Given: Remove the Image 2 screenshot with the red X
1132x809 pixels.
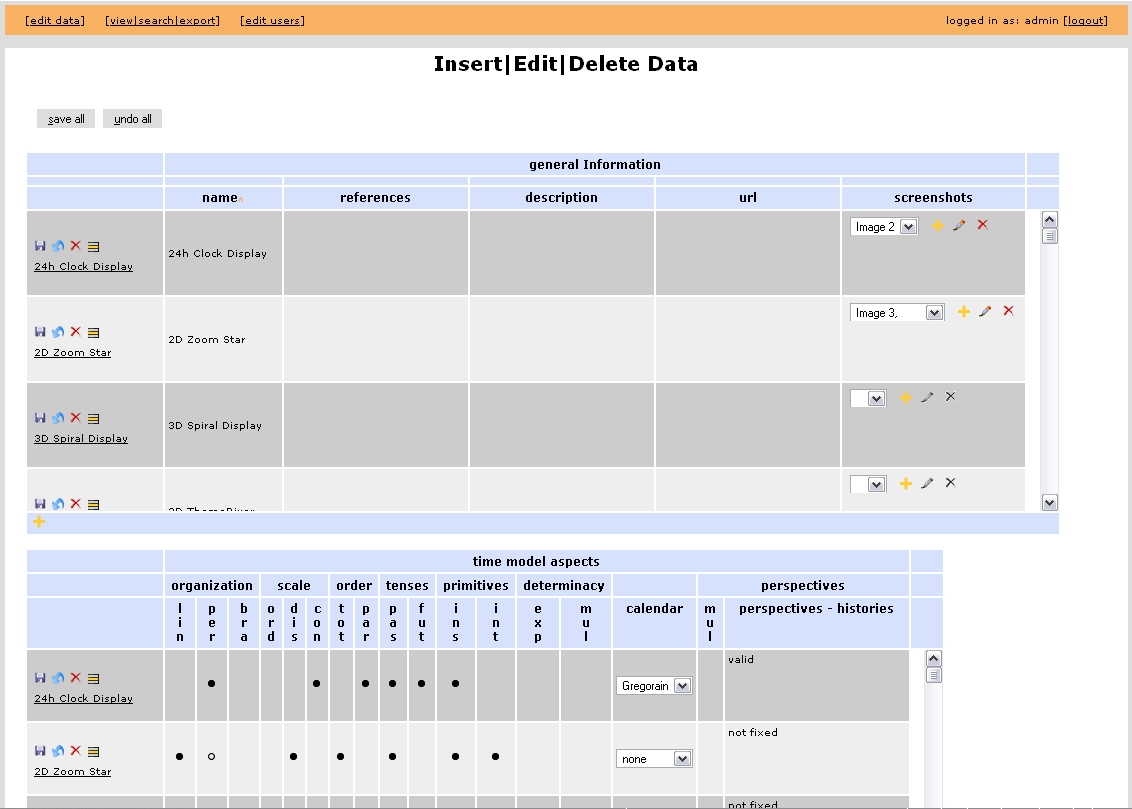Looking at the screenshot, I should point(982,225).
